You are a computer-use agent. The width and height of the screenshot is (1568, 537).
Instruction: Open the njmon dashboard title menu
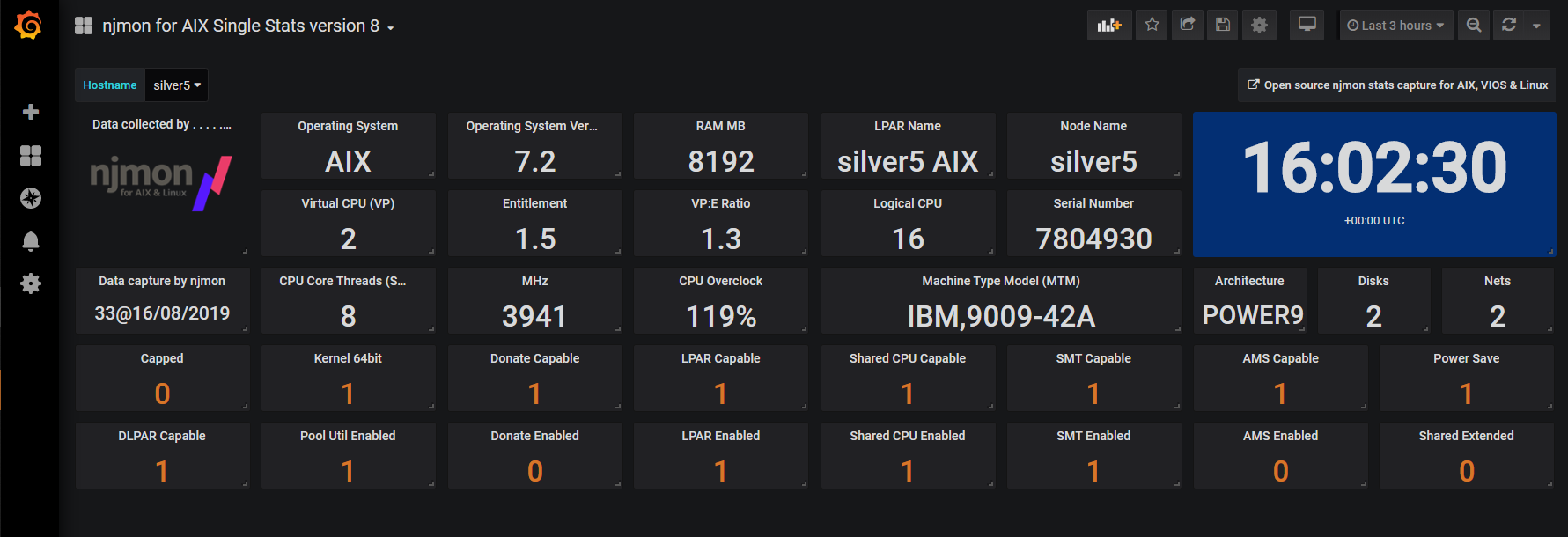[247, 26]
